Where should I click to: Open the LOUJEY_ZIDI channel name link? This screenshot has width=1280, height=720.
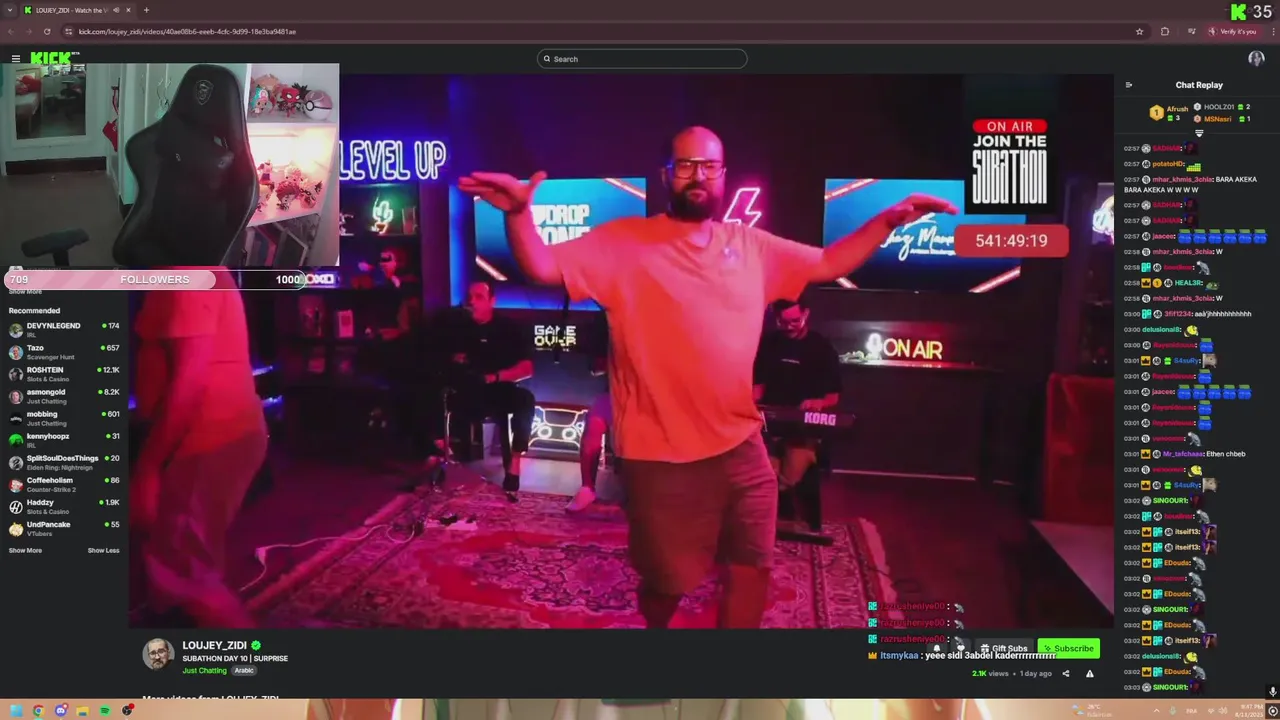214,646
